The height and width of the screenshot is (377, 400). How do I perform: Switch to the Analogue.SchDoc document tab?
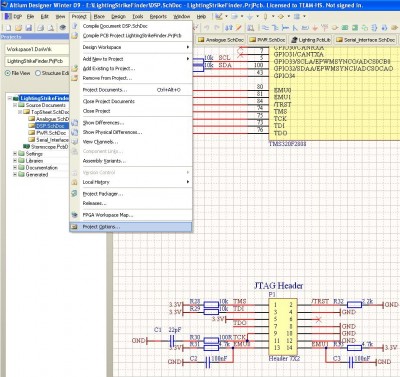pos(221,40)
